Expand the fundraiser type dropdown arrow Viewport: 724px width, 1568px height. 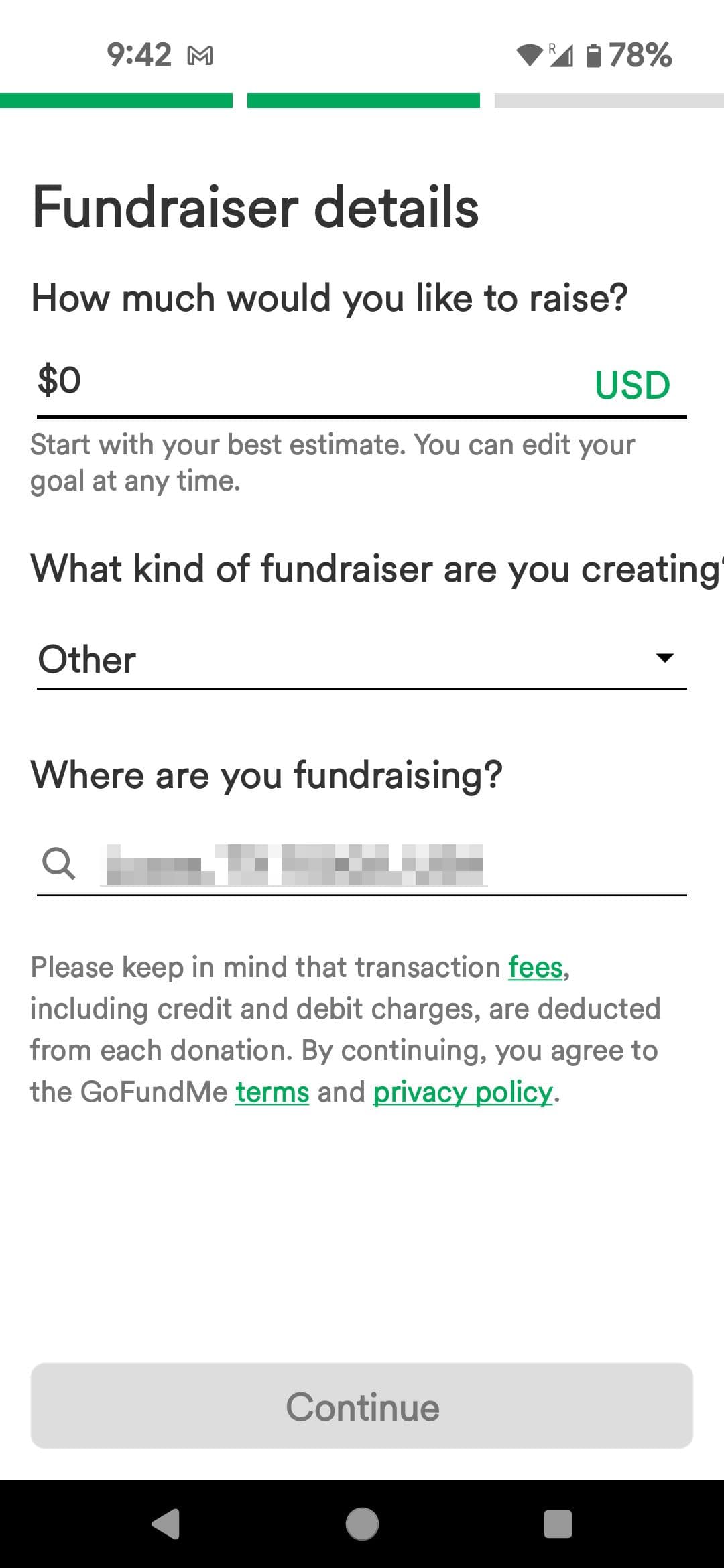click(x=664, y=658)
